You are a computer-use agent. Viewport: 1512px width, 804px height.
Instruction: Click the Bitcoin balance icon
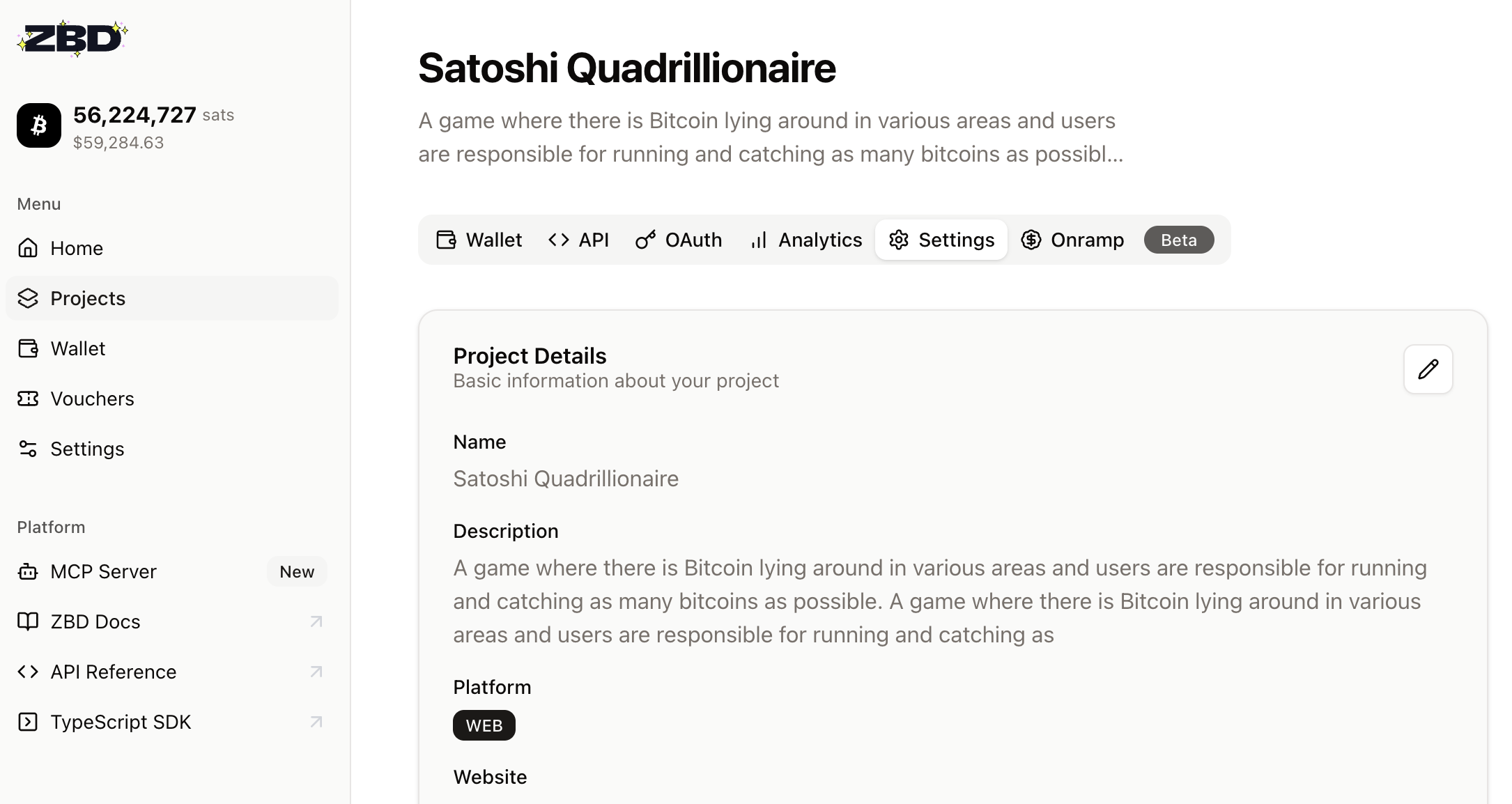click(x=39, y=125)
